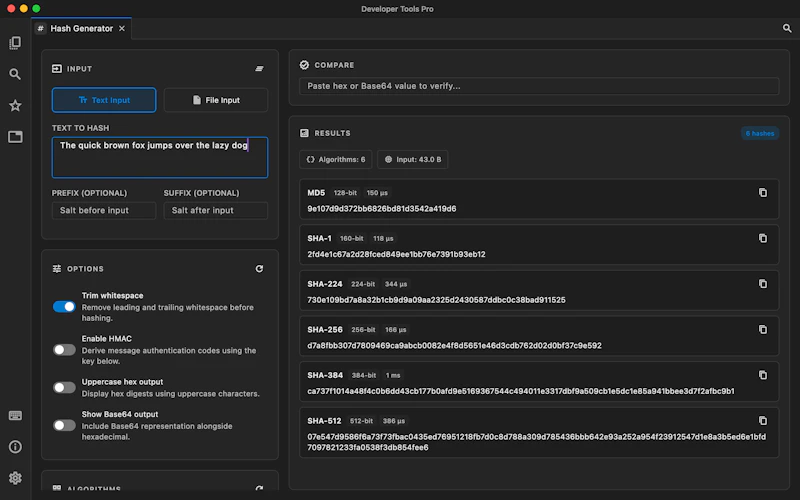Viewport: 800px width, 500px height.
Task: Click the SHA-384 hash string
Action: point(521,391)
